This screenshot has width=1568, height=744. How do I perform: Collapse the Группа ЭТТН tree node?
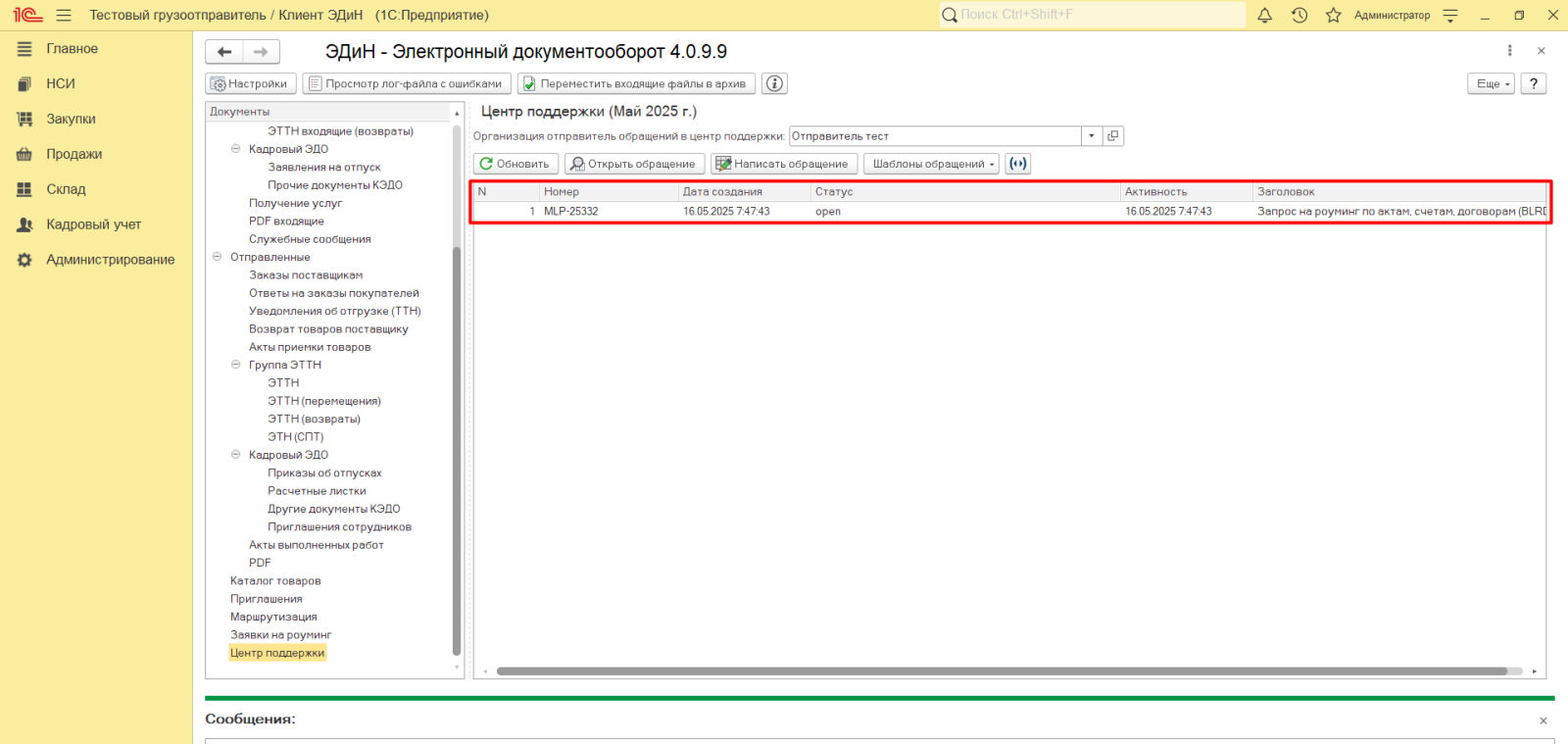click(x=235, y=365)
